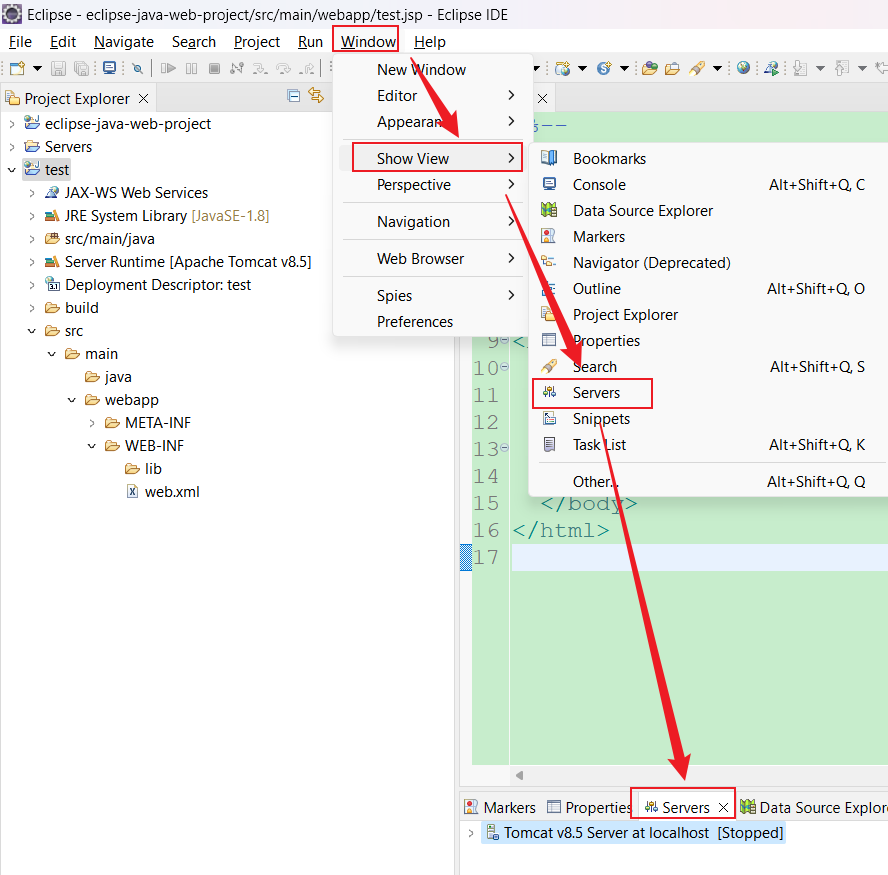Viewport: 888px width, 875px height.
Task: Switch to the Data Source Explorer tab
Action: click(x=814, y=807)
